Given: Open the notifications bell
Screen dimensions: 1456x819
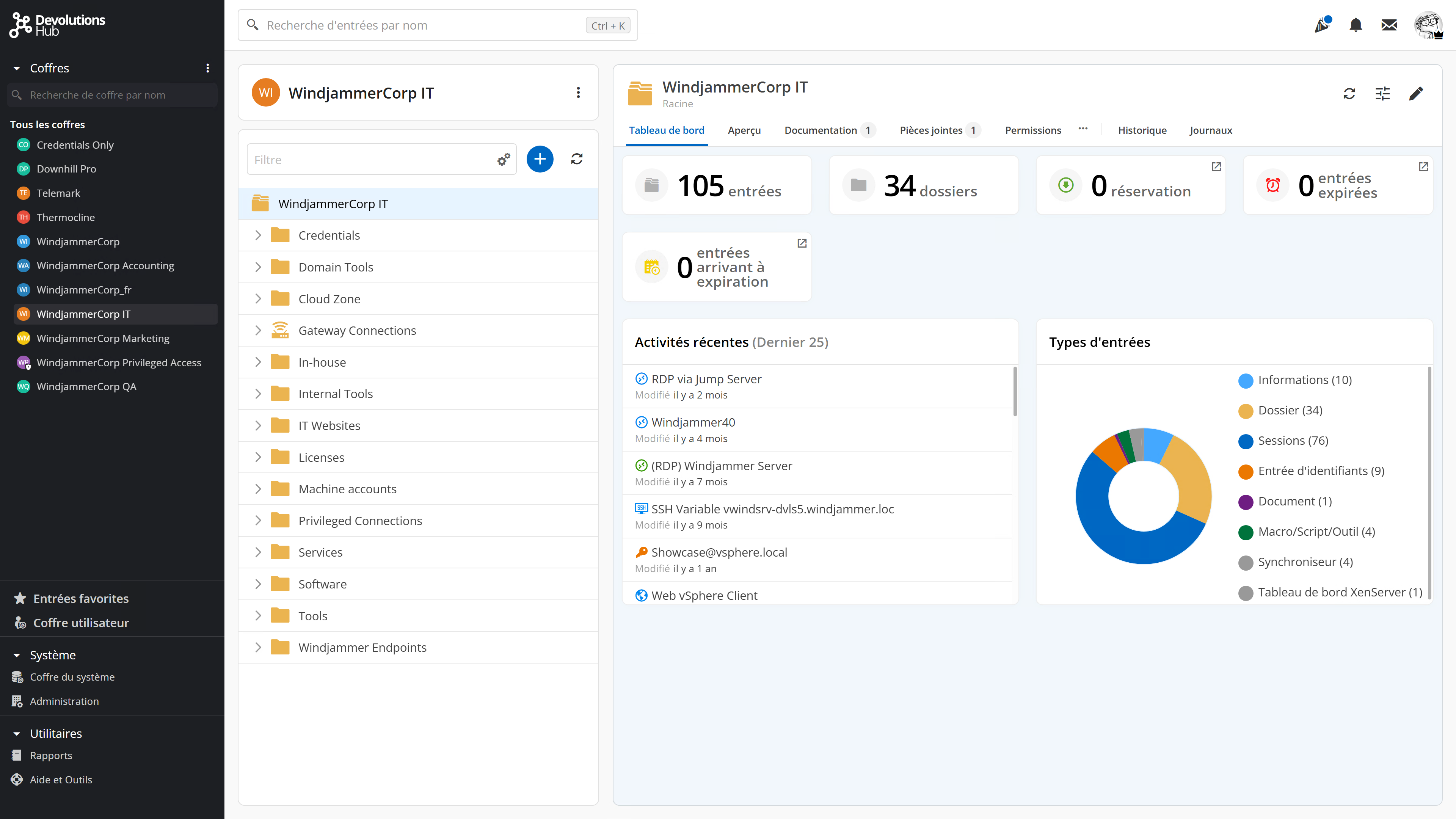Looking at the screenshot, I should pos(1356,25).
